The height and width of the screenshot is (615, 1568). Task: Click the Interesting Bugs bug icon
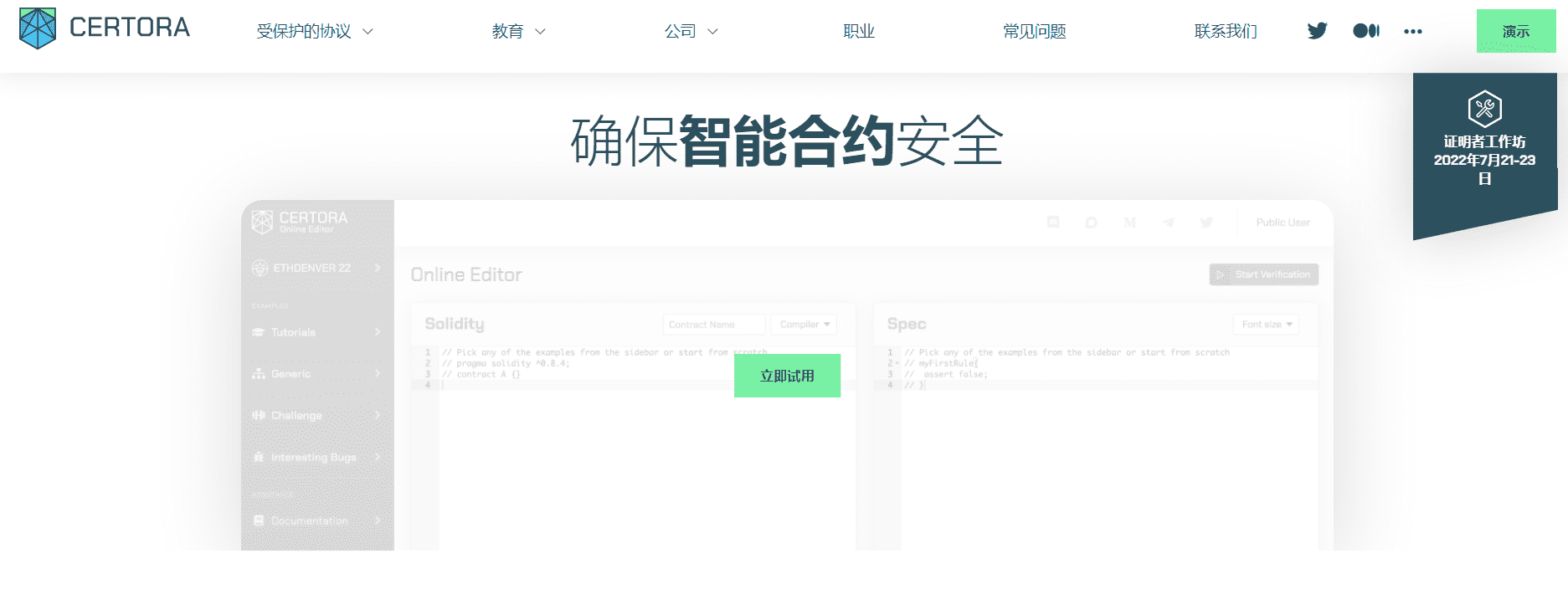[x=259, y=457]
